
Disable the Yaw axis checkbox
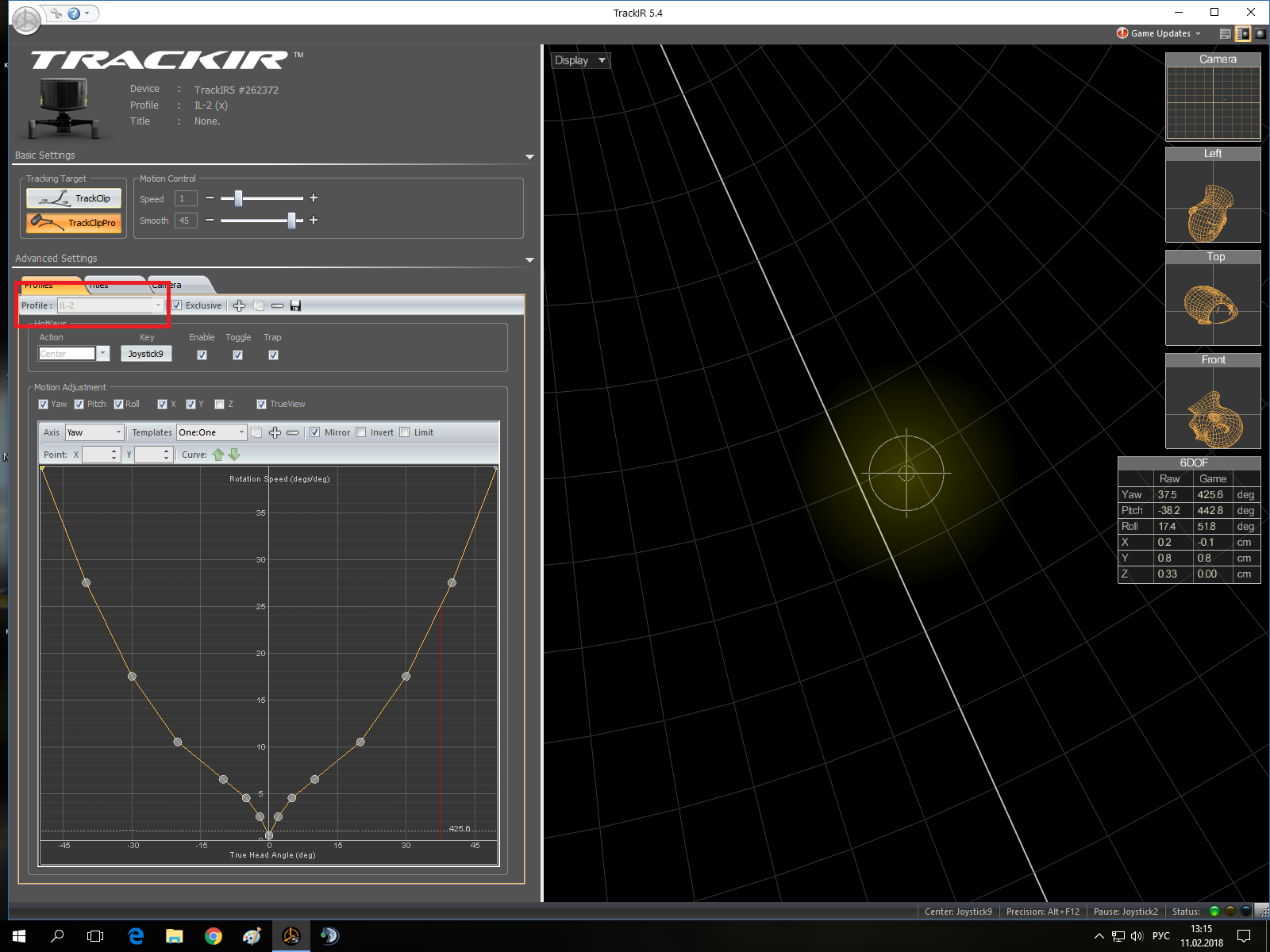point(44,404)
